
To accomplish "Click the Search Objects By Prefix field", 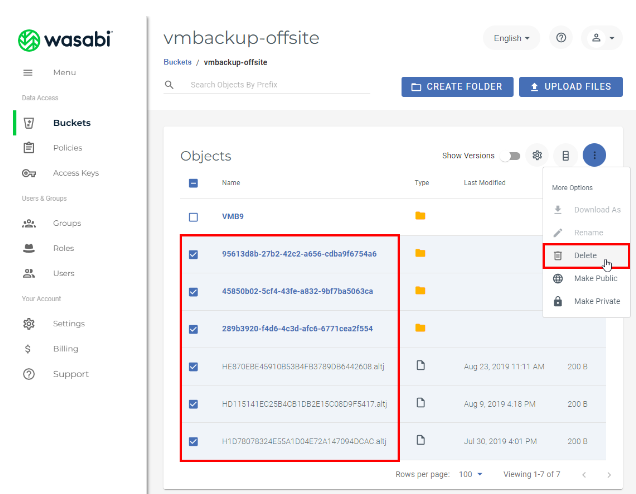I will coord(275,85).
